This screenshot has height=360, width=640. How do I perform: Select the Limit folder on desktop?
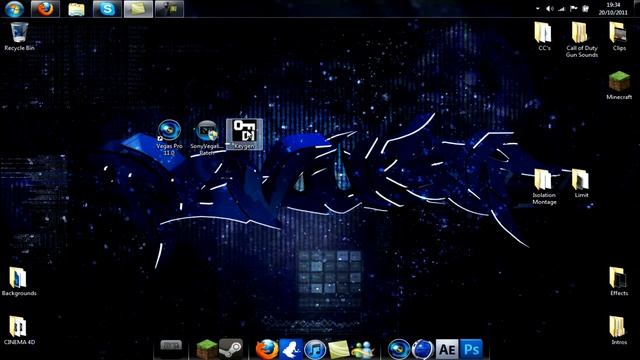click(581, 183)
